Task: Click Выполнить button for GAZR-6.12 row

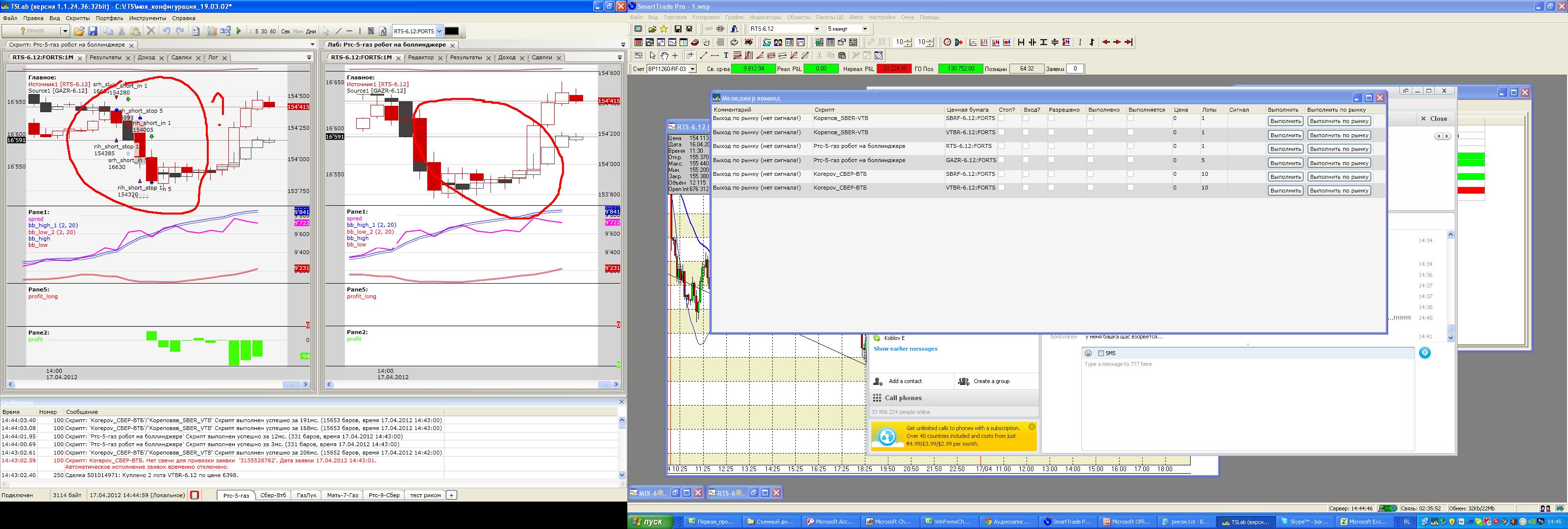Action: pyautogui.click(x=1285, y=163)
